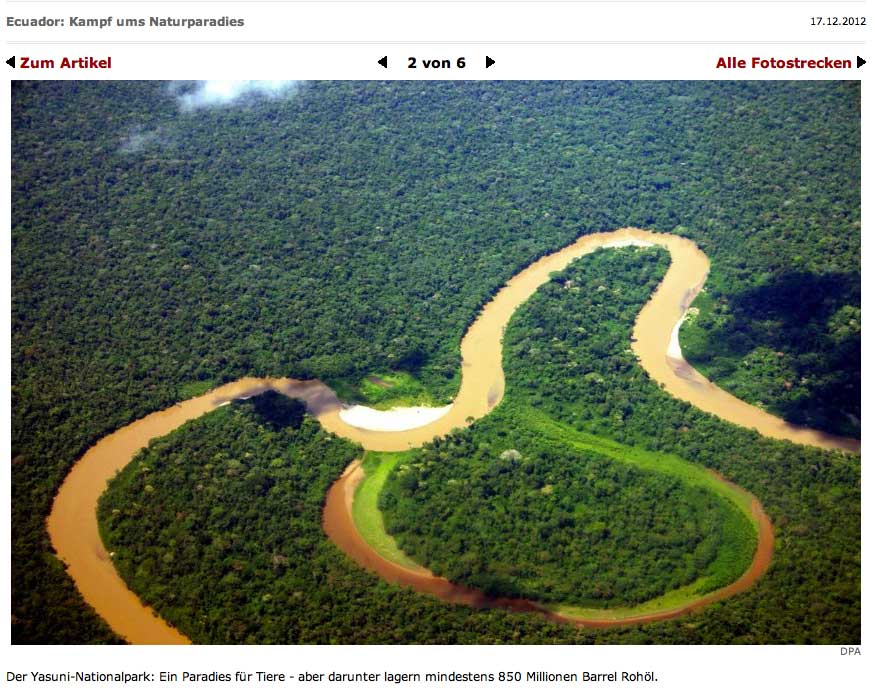Click the black arrow right of Alle Fotostrecken

tap(861, 62)
